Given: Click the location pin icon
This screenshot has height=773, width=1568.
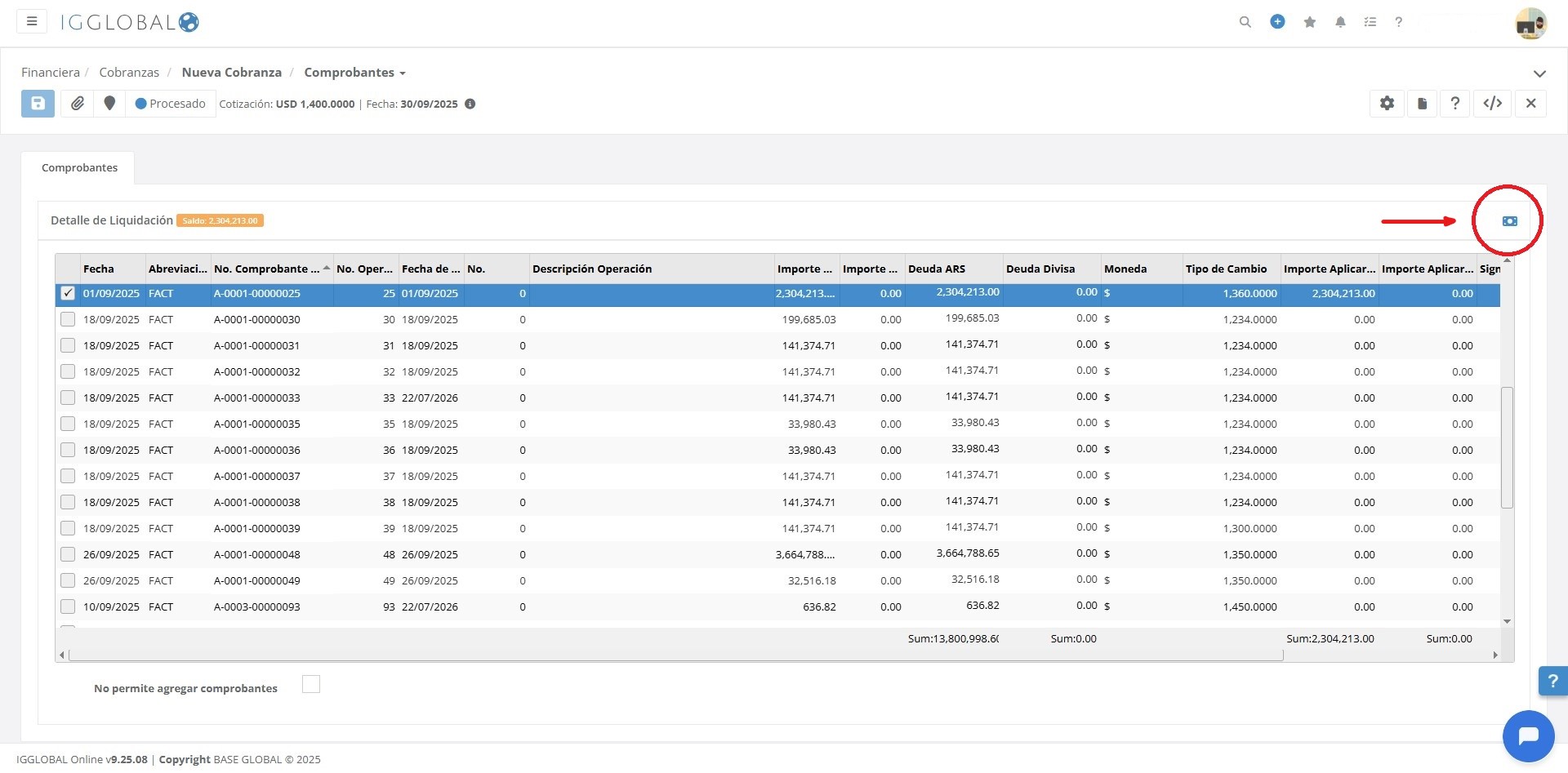Looking at the screenshot, I should point(109,104).
